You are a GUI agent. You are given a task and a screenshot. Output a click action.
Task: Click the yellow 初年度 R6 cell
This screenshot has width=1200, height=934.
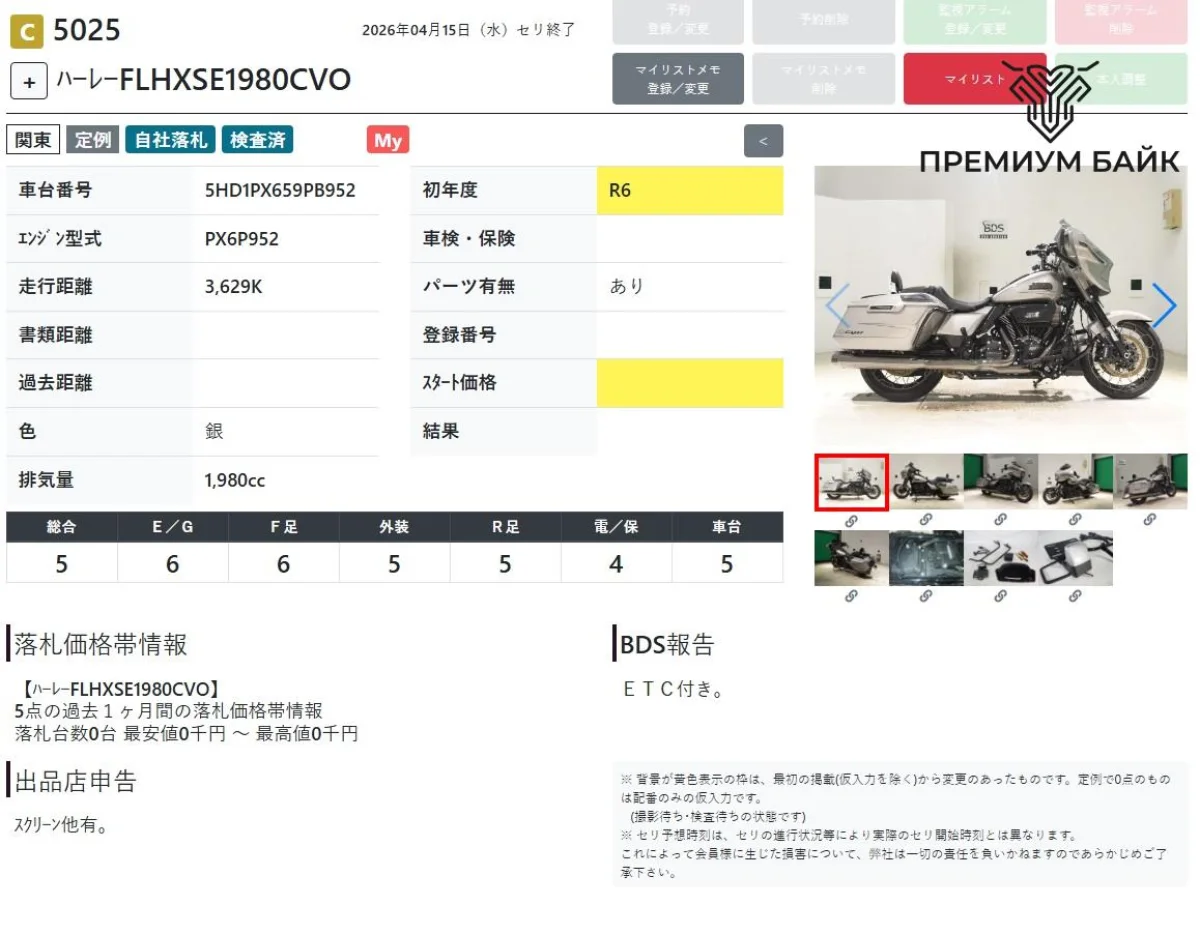tap(690, 190)
